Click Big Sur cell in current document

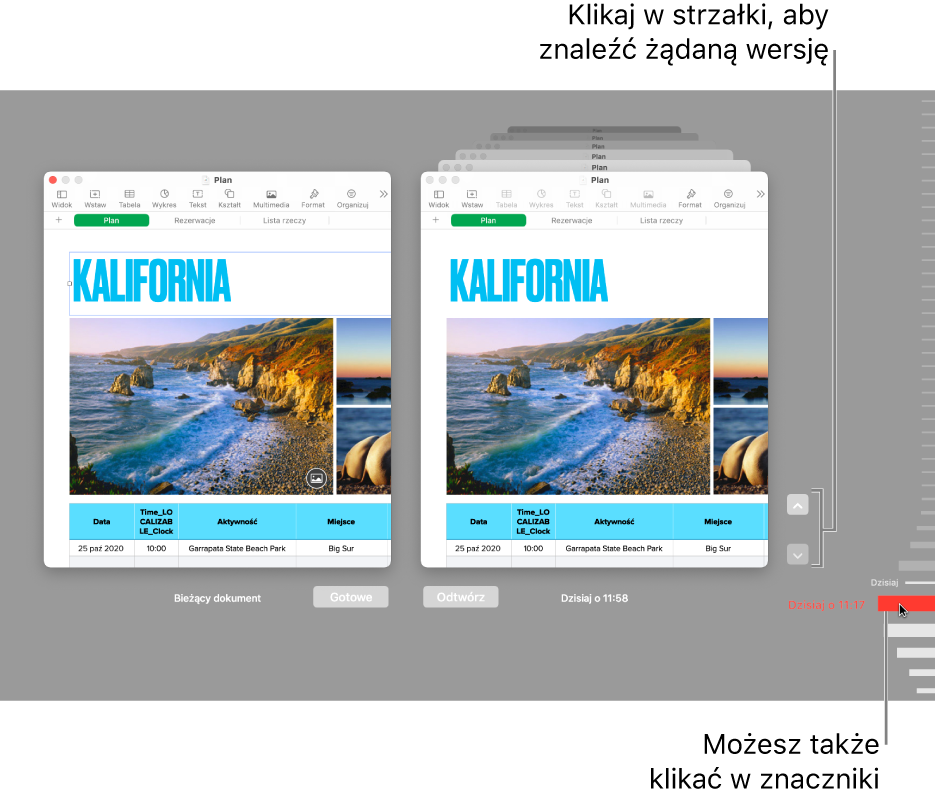click(x=341, y=548)
